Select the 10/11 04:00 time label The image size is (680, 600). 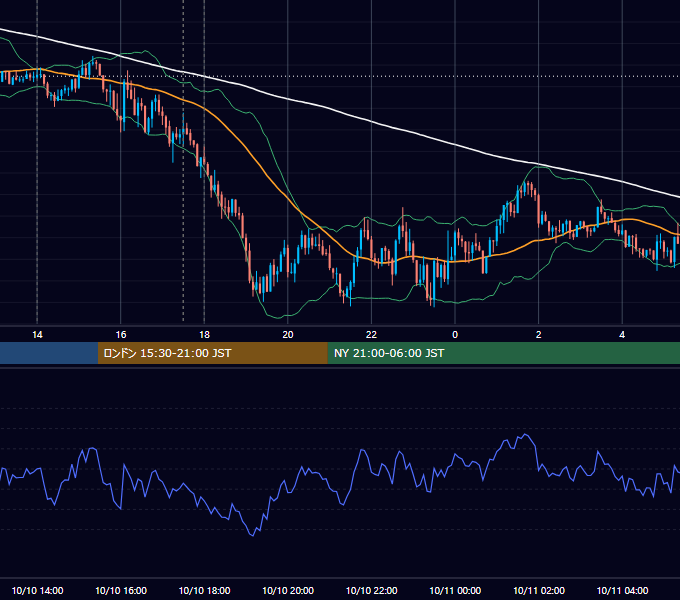click(622, 590)
